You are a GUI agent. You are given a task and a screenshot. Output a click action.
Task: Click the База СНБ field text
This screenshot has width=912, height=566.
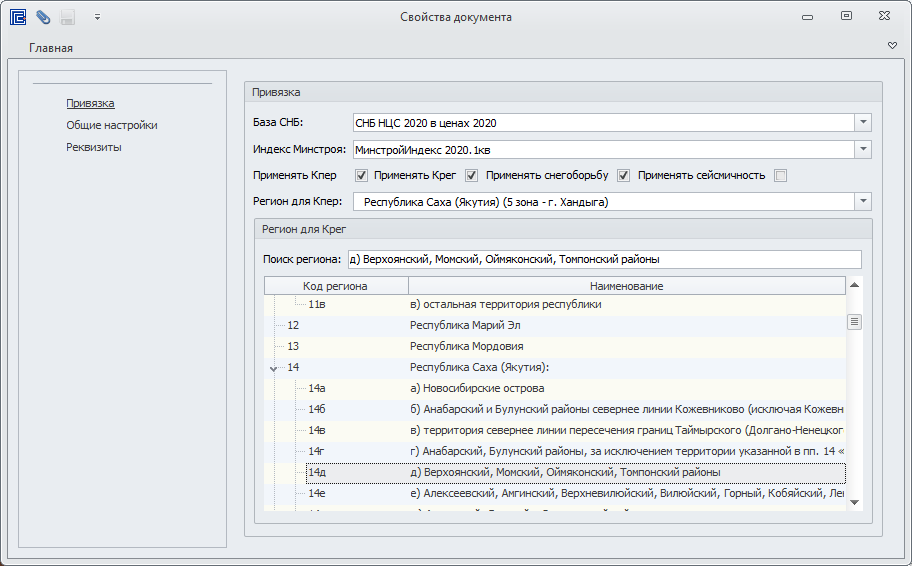tap(426, 123)
